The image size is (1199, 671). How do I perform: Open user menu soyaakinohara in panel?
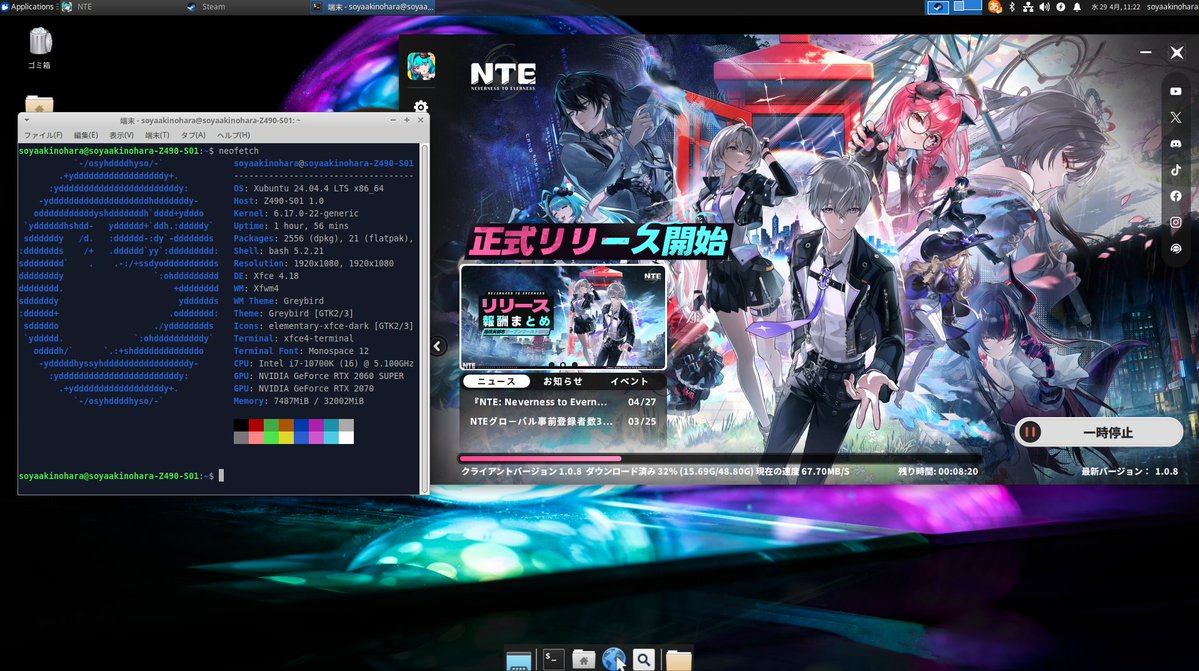tap(1172, 7)
